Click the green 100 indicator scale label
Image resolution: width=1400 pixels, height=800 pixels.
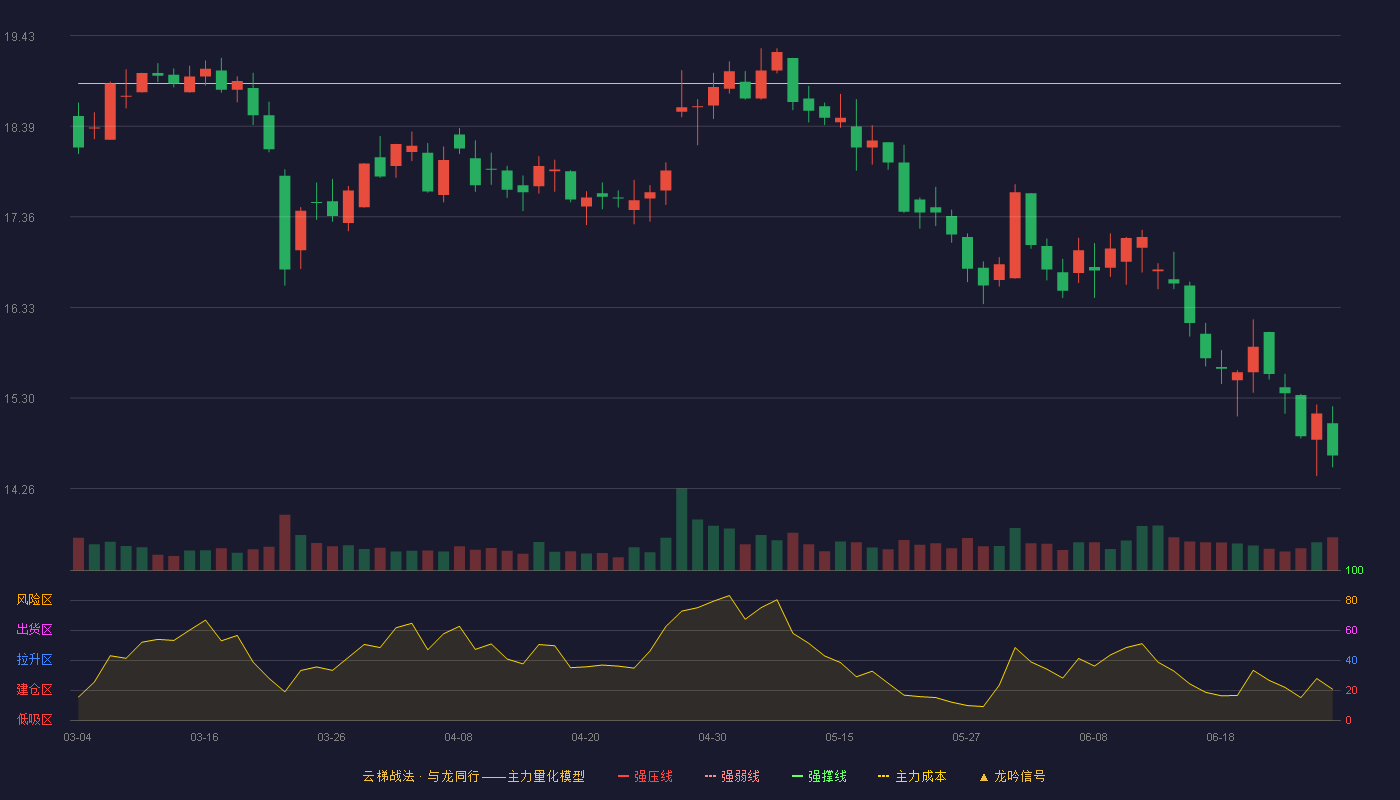1354,571
